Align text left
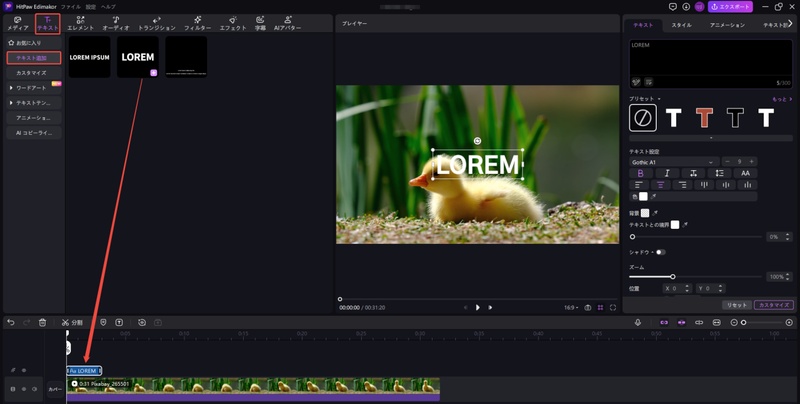Image resolution: width=800 pixels, height=404 pixels. 639,185
